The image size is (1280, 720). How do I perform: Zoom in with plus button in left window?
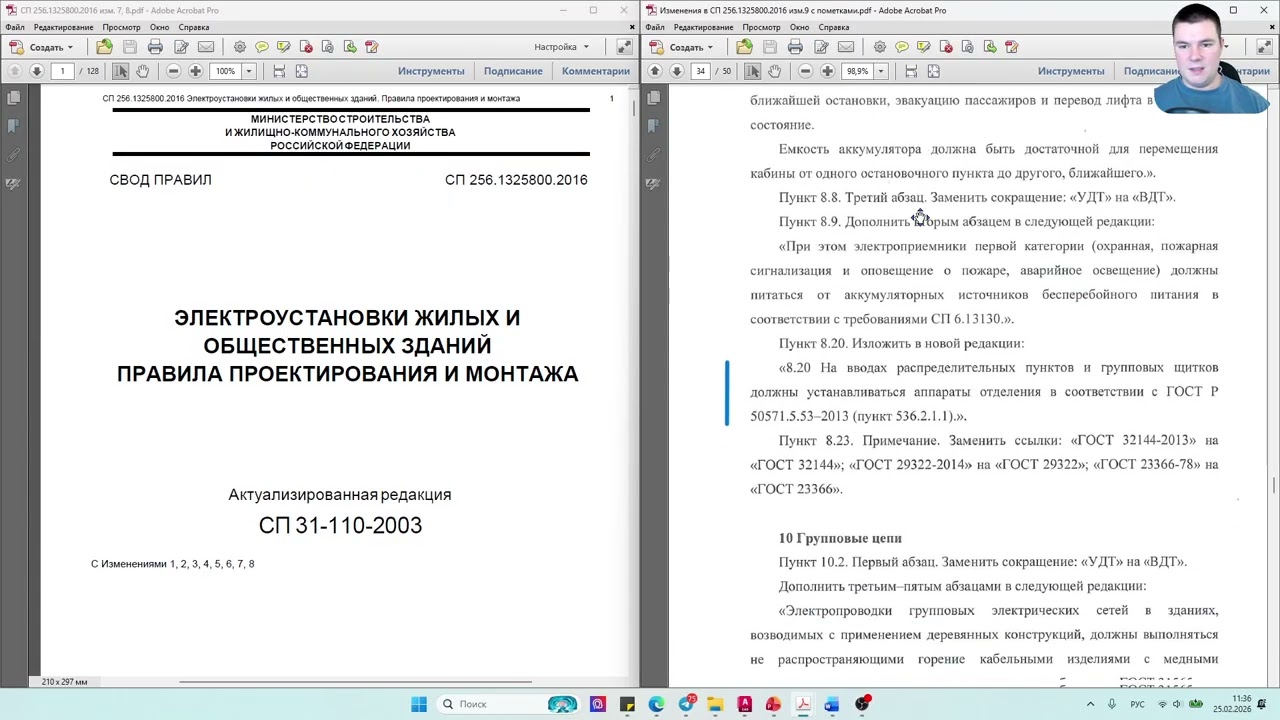coord(195,71)
